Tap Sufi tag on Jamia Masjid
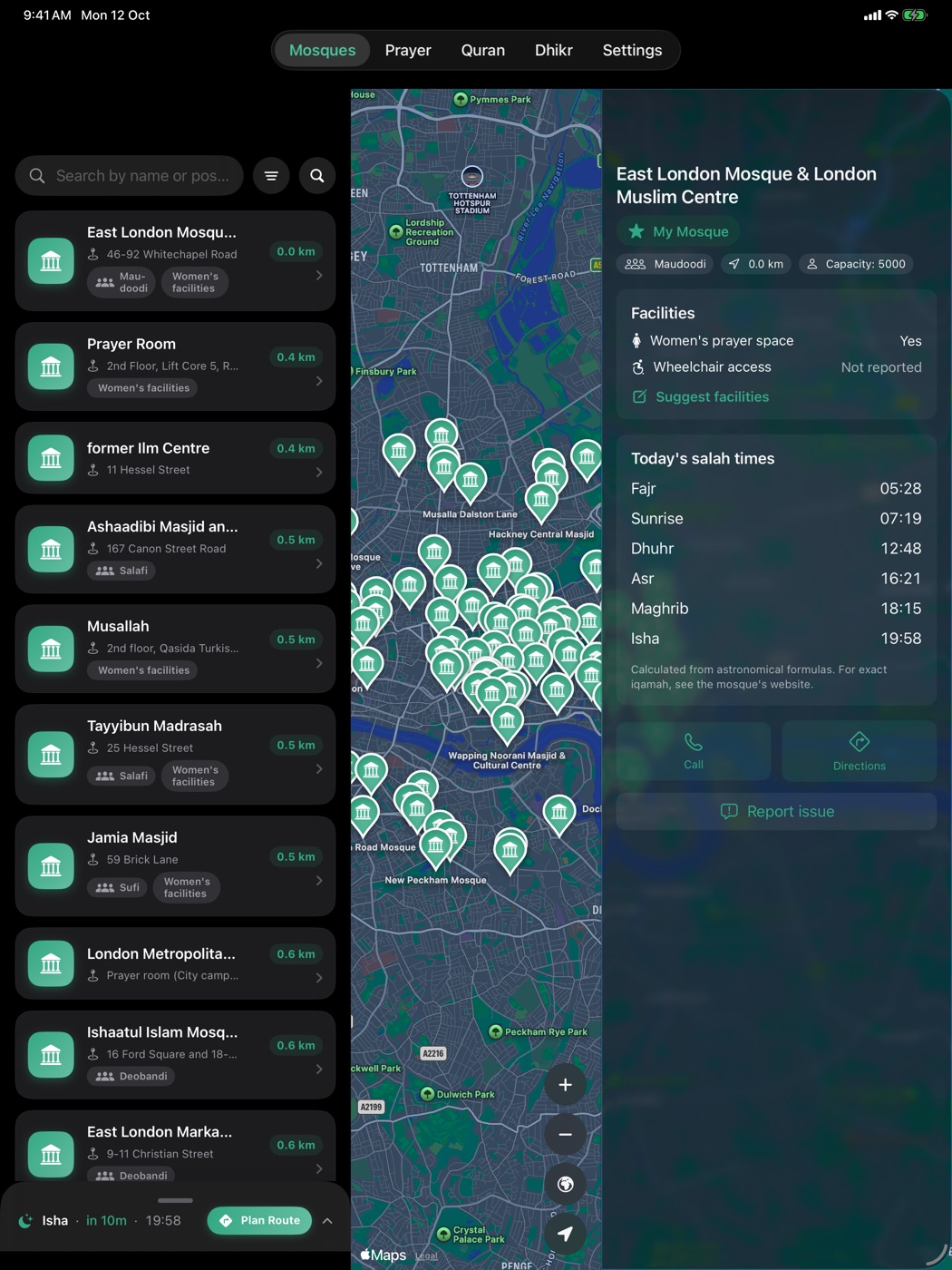Viewport: 952px width, 1270px height. pos(118,887)
